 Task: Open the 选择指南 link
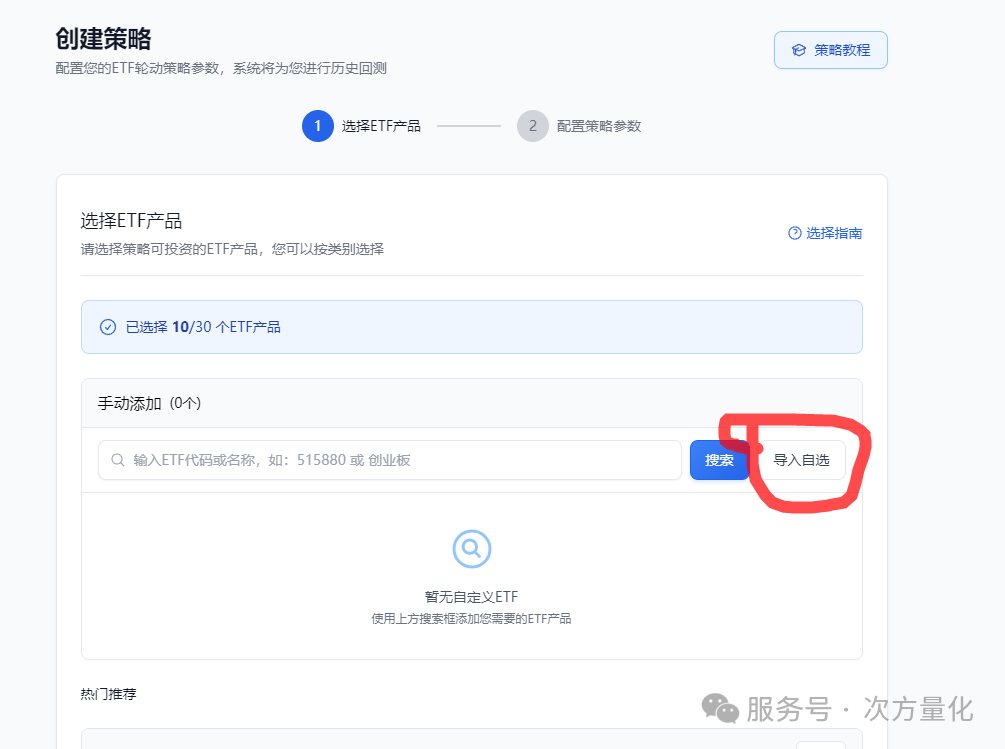click(833, 233)
